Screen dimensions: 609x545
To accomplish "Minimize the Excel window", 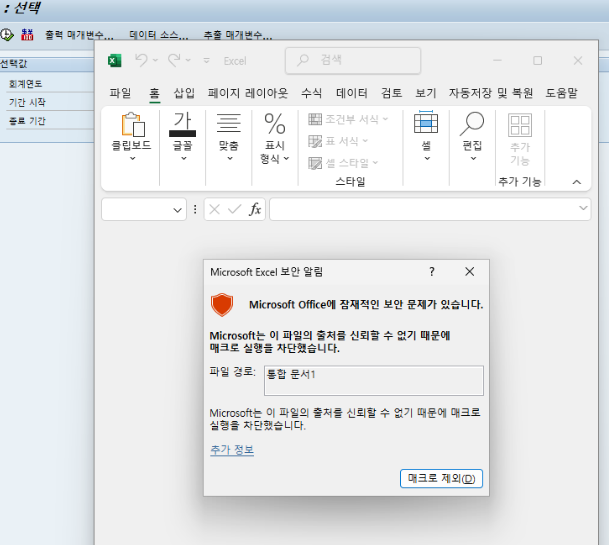I will tap(497, 60).
